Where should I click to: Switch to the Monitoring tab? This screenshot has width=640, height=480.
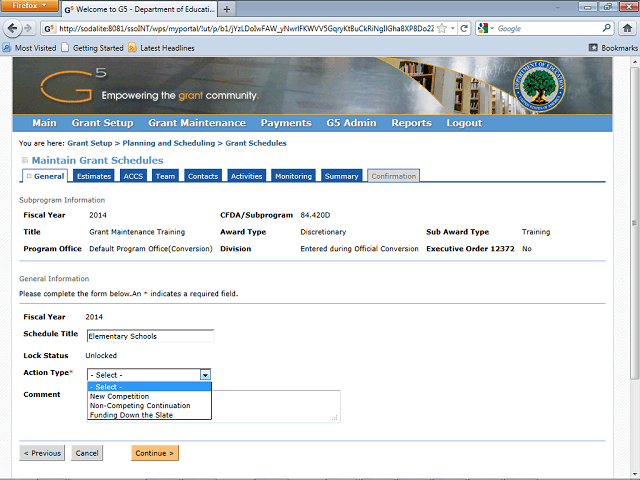293,176
